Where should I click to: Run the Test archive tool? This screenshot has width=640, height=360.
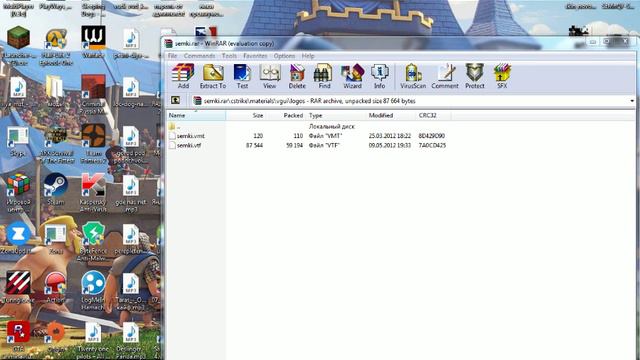(x=242, y=76)
